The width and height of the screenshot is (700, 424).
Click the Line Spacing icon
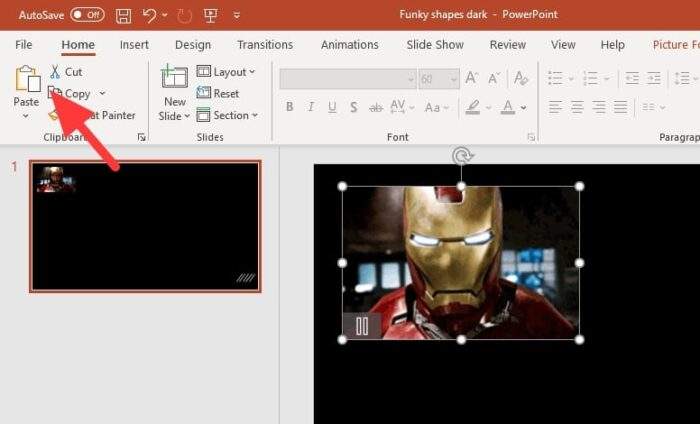[682, 79]
